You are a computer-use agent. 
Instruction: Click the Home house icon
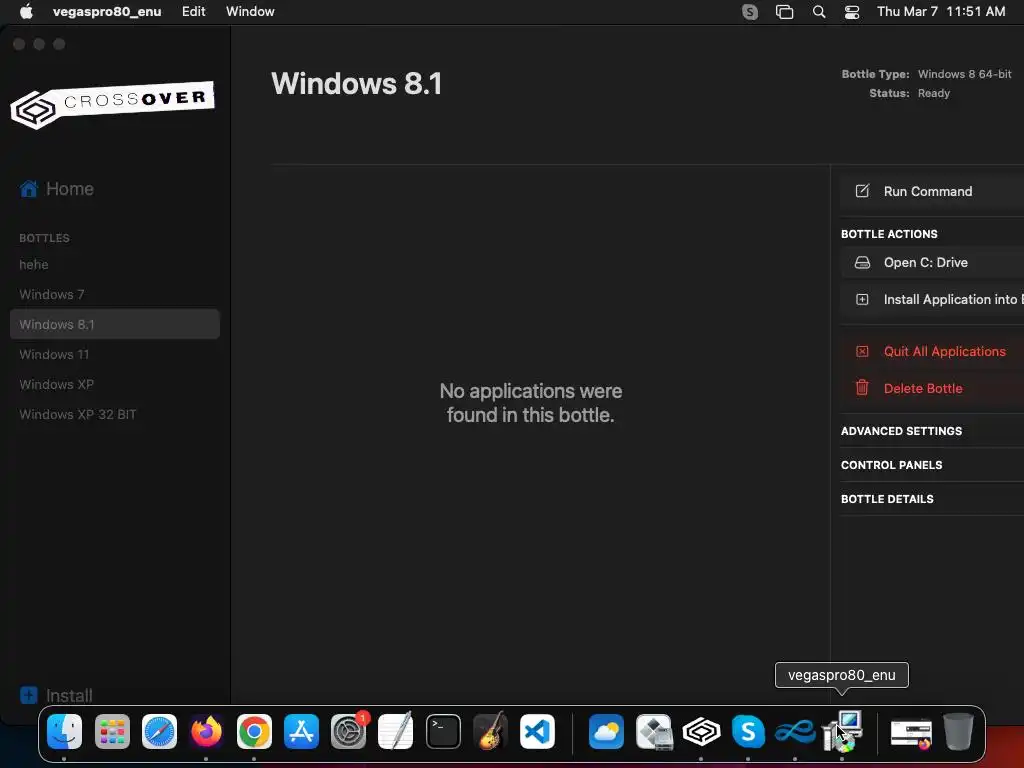tap(29, 189)
